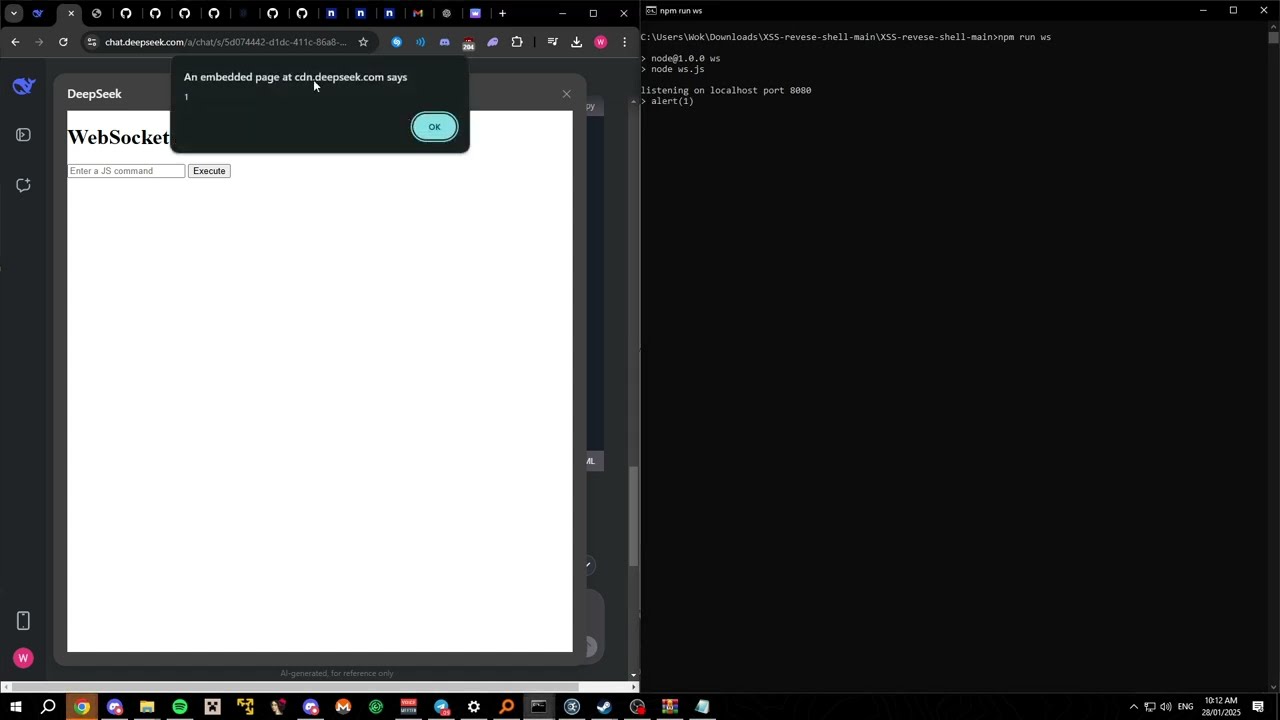Screen dimensions: 1280x720
Task: Switch to the purple W icon tab
Action: pos(475,13)
